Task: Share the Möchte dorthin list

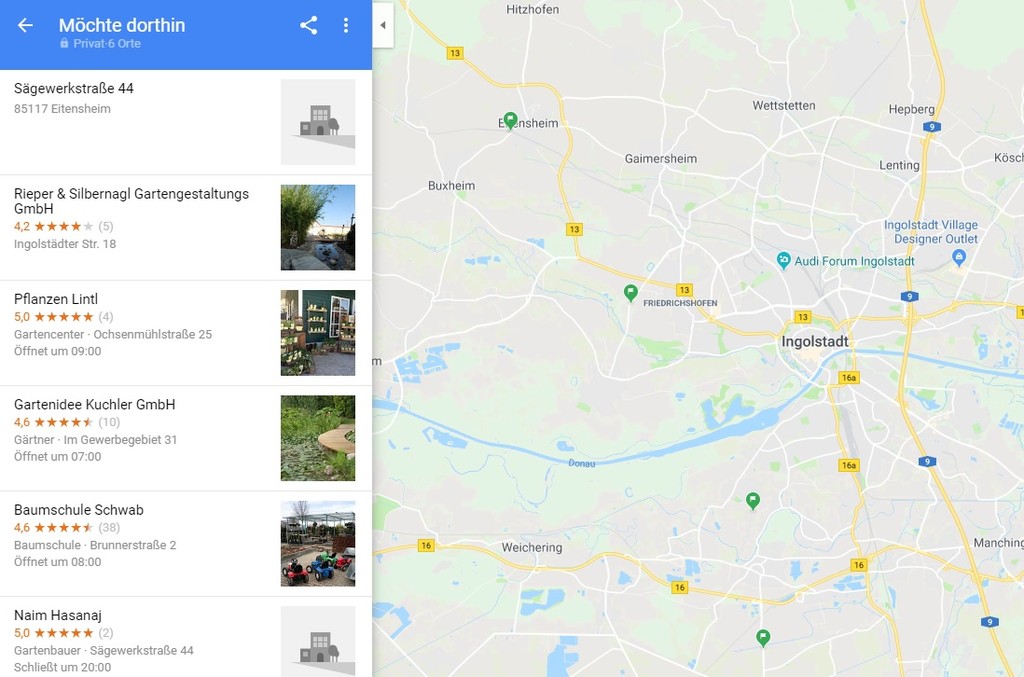Action: click(x=308, y=25)
